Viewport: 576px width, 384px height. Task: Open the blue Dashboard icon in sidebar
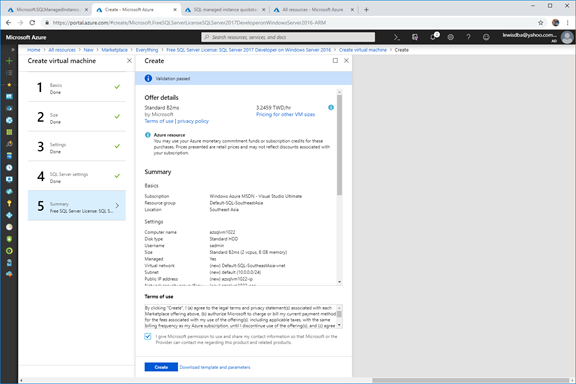click(x=9, y=97)
